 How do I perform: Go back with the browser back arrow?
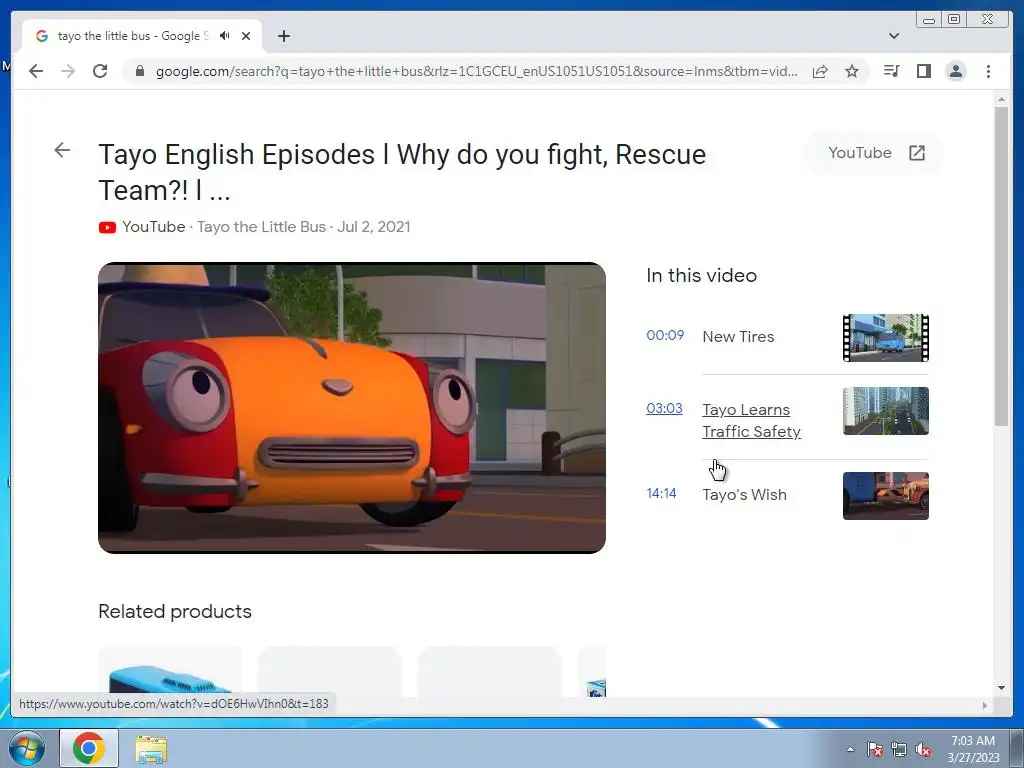36,71
